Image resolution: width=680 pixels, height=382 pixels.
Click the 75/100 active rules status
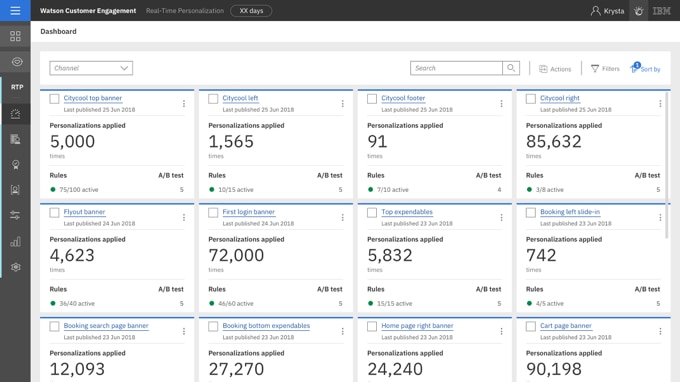(x=75, y=189)
